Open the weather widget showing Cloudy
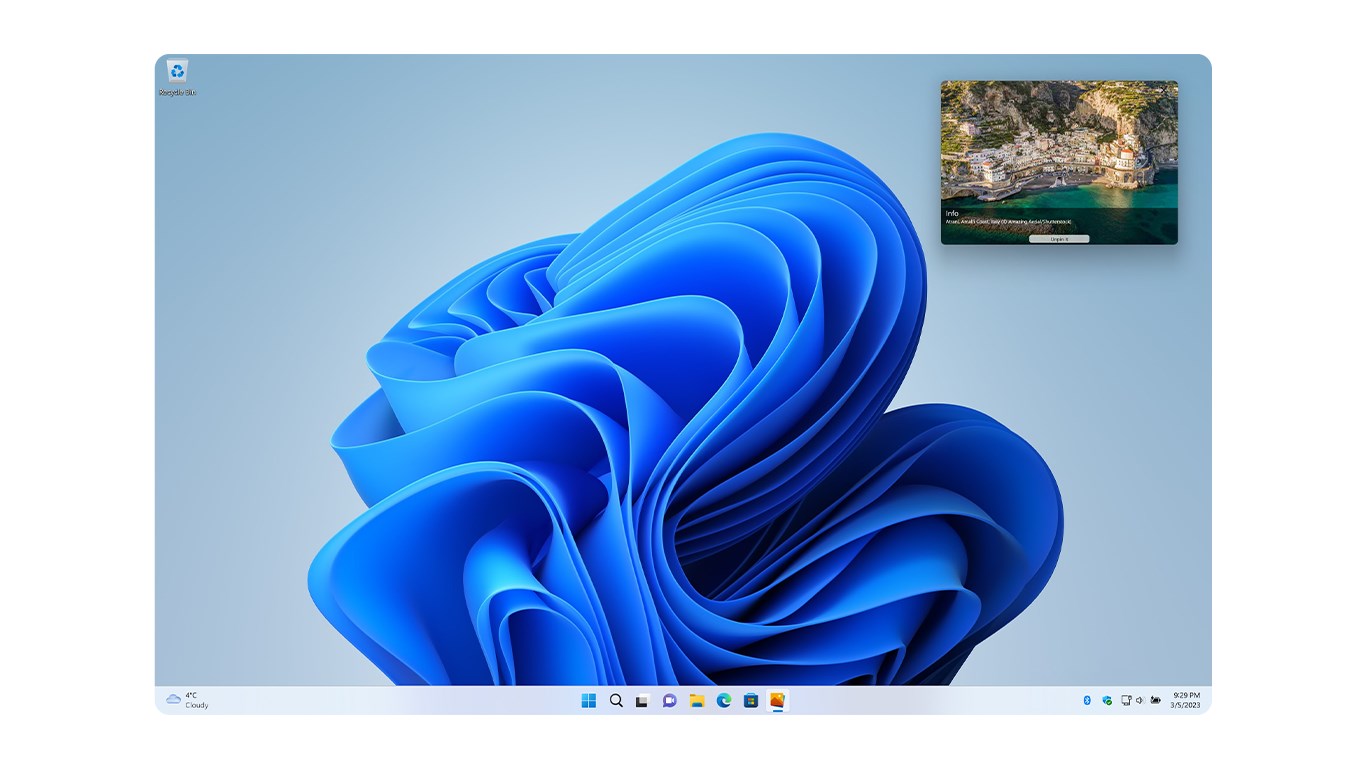1366x768 pixels. [188, 700]
